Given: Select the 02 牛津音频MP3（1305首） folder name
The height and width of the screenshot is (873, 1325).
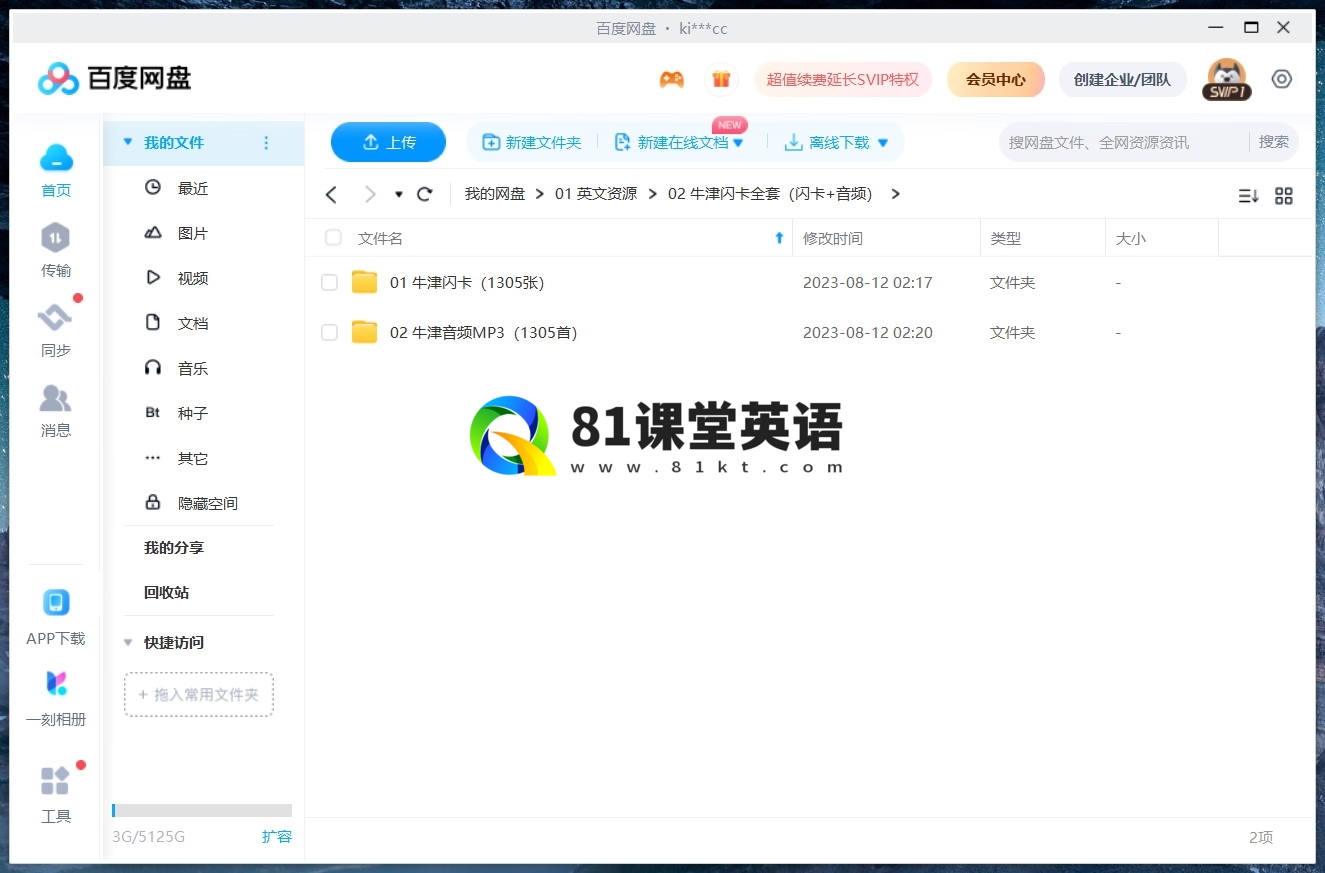Looking at the screenshot, I should pos(484,333).
